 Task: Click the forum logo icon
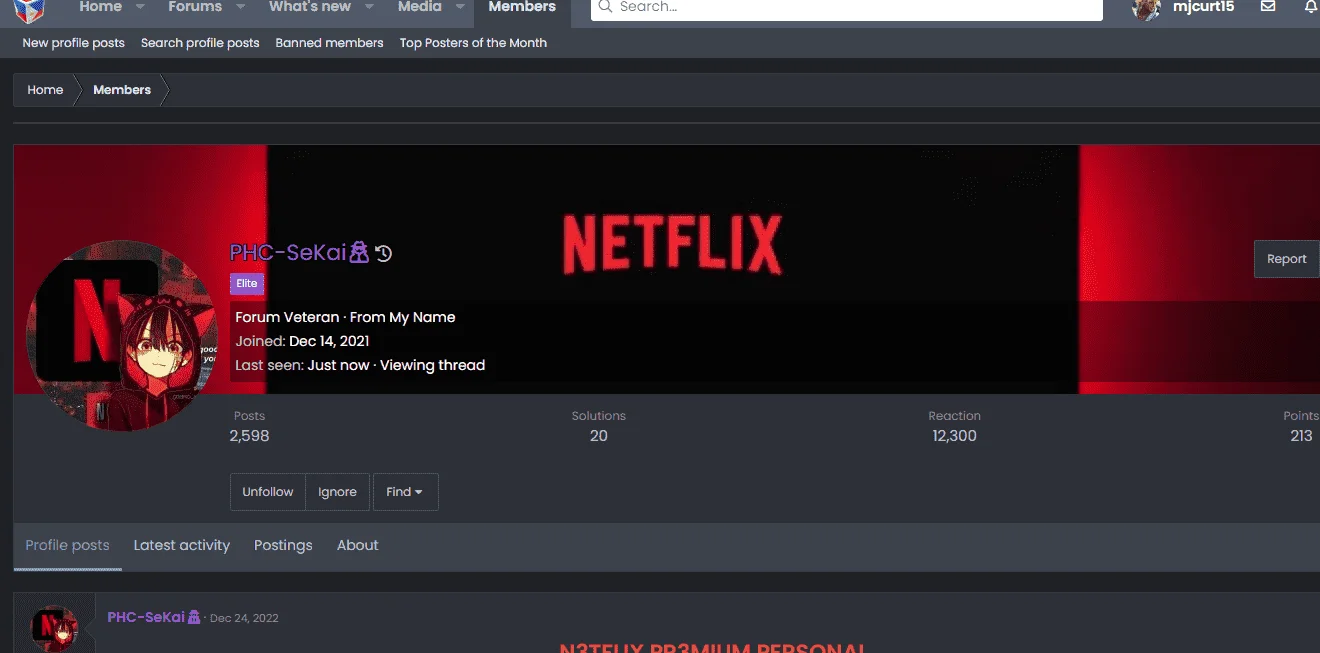tap(29, 9)
